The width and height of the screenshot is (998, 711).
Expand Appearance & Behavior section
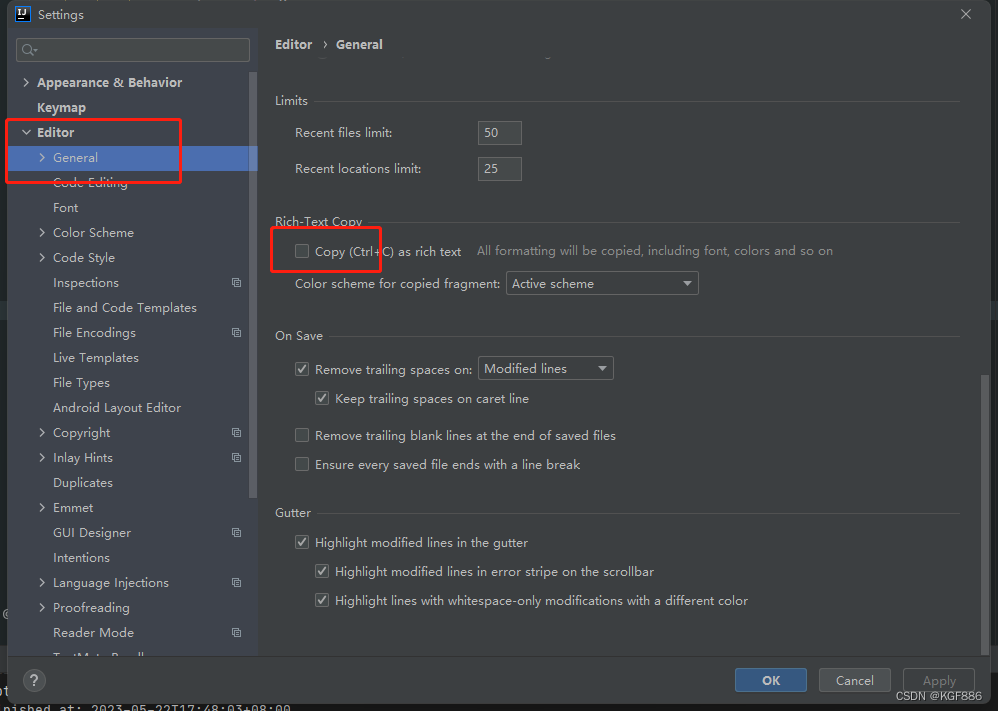(x=26, y=82)
